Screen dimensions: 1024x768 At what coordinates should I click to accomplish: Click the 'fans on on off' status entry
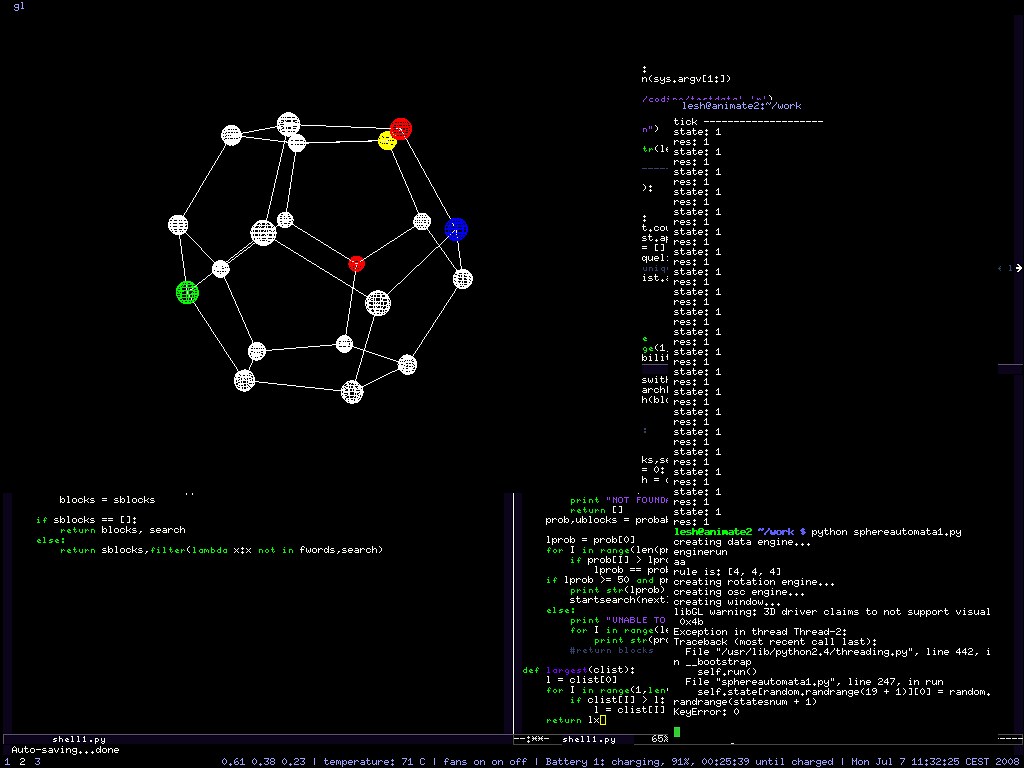486,761
